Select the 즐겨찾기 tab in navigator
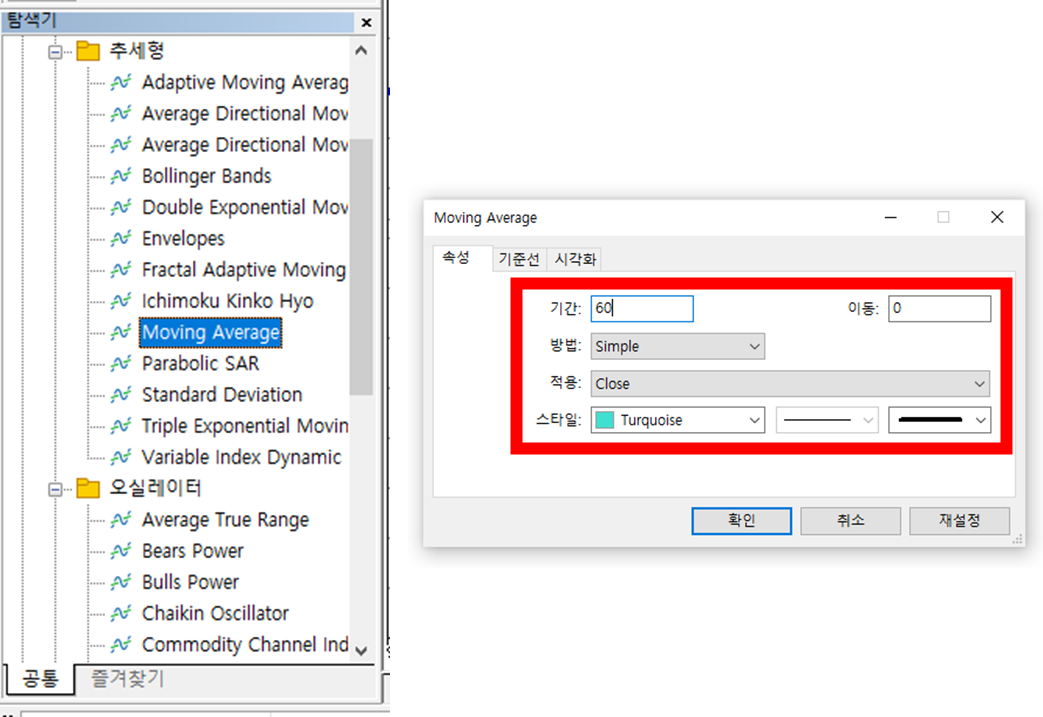 tap(127, 678)
